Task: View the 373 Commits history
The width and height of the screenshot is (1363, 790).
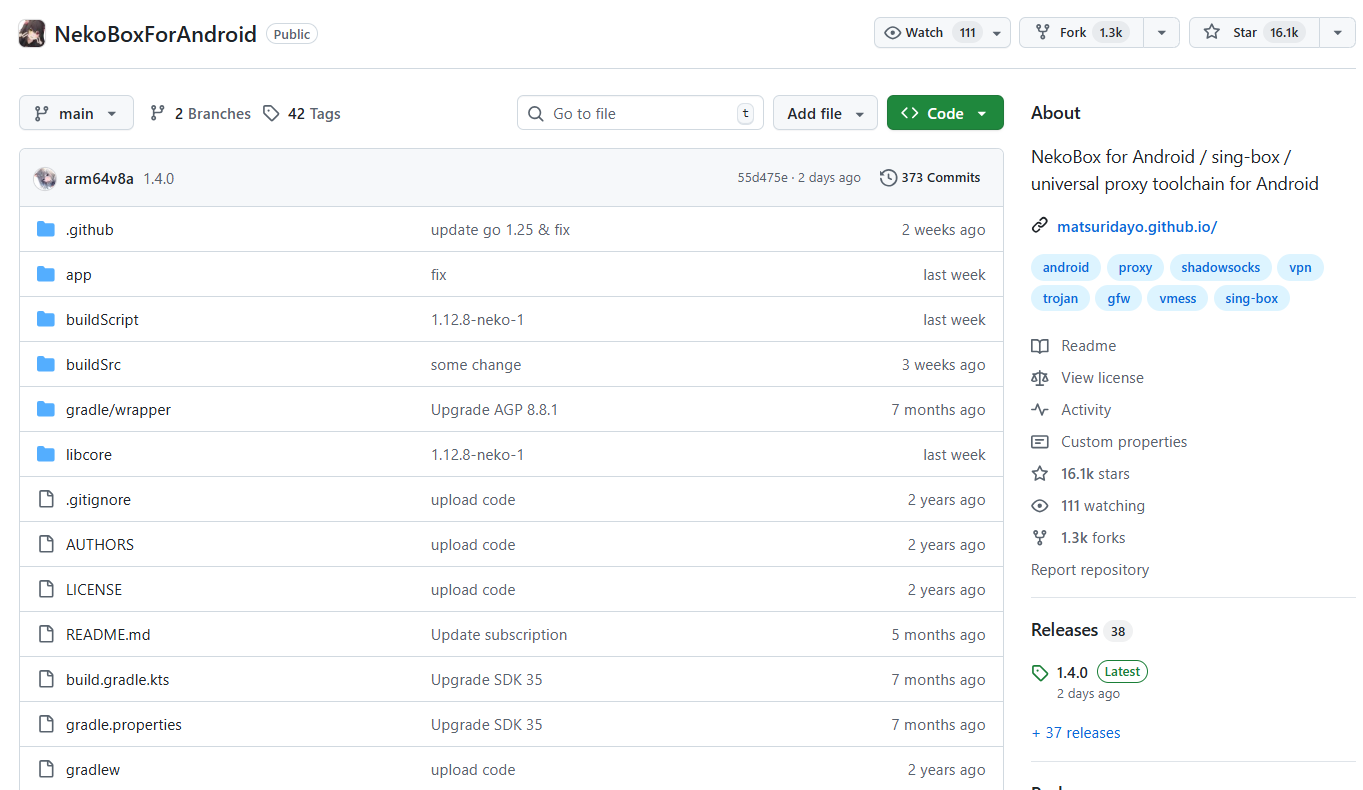Action: point(930,177)
